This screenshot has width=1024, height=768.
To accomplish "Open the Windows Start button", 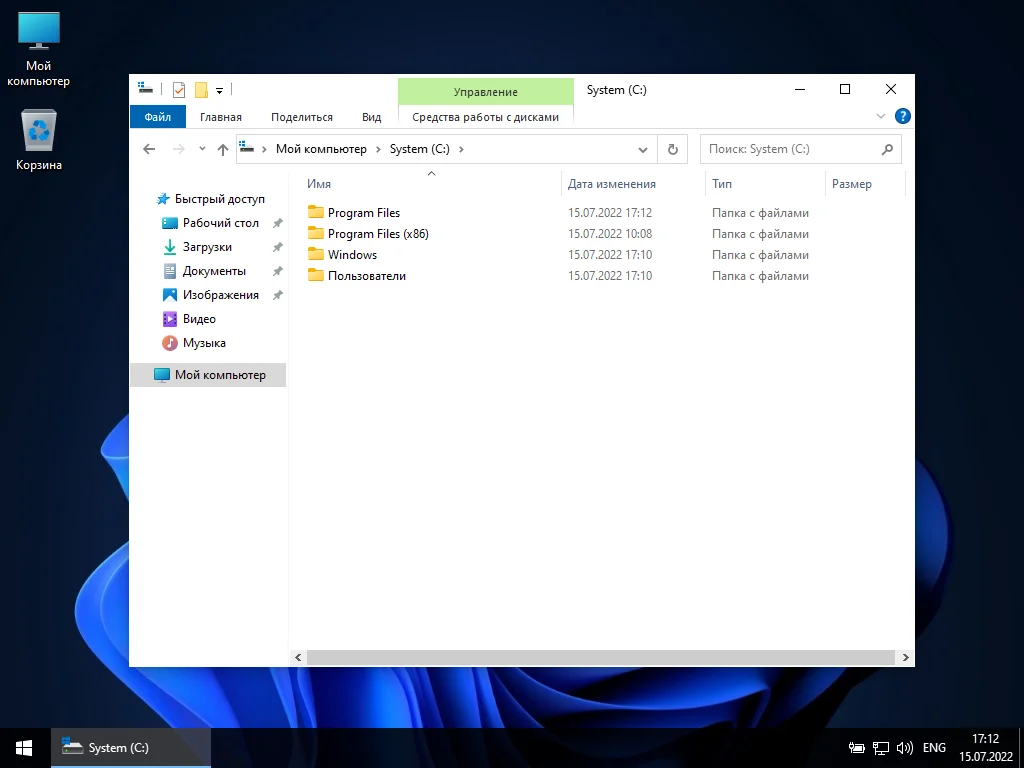I will coord(24,747).
